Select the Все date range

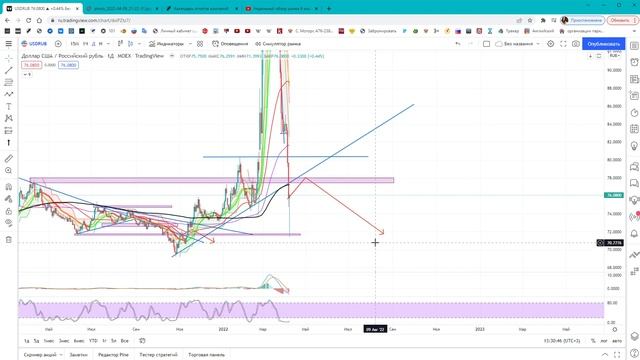click(x=124, y=341)
